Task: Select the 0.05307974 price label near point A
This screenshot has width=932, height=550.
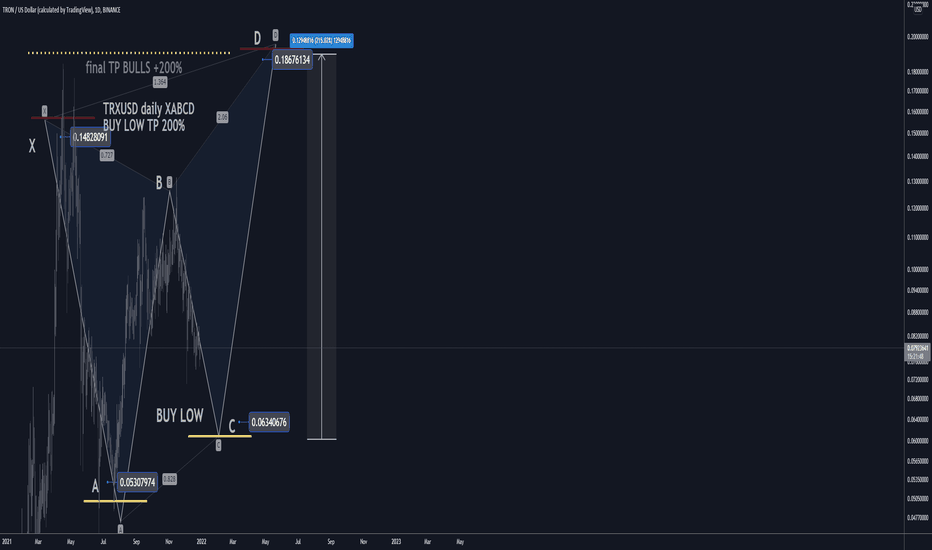Action: (137, 482)
